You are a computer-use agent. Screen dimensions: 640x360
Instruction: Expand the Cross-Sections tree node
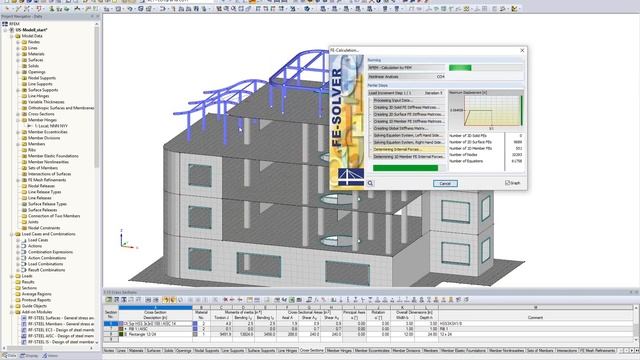click(18, 114)
